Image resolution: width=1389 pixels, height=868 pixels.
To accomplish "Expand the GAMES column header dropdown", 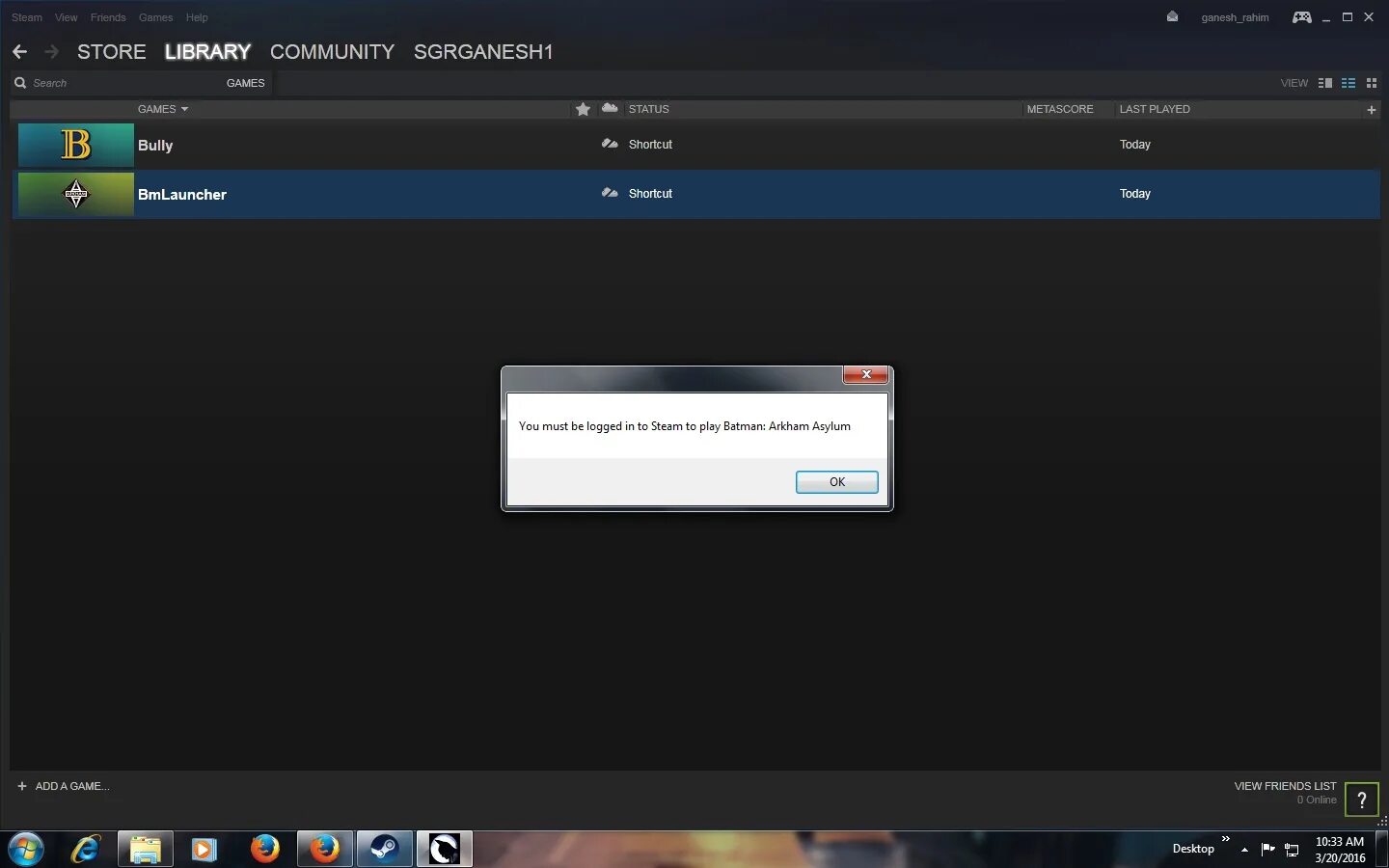I will tap(163, 109).
